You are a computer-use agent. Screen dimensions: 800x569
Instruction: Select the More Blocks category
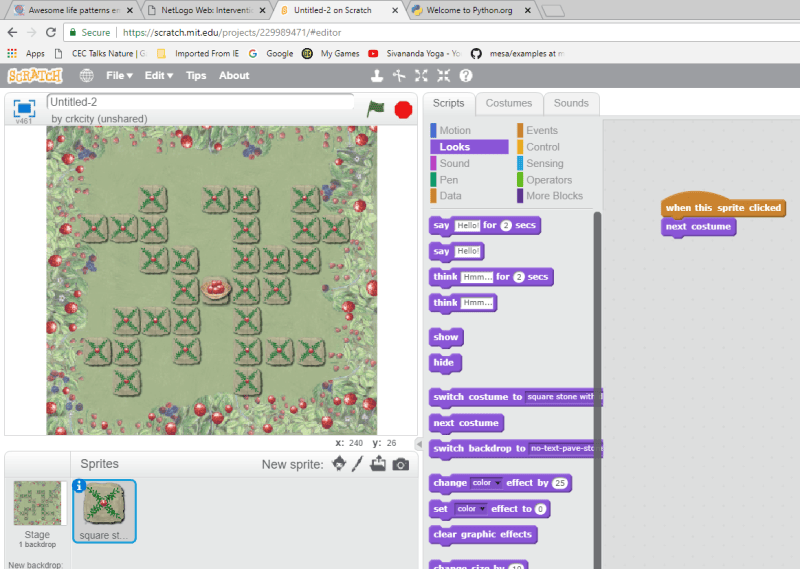click(554, 196)
